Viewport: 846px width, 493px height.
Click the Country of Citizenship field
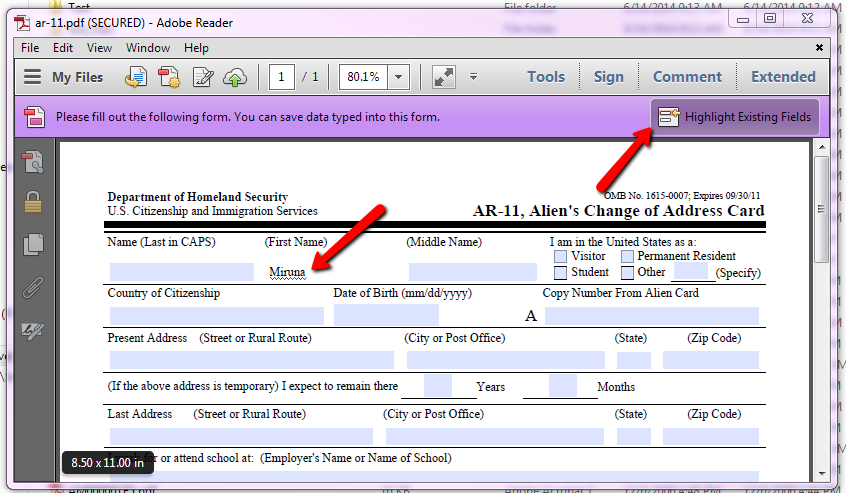click(x=216, y=315)
